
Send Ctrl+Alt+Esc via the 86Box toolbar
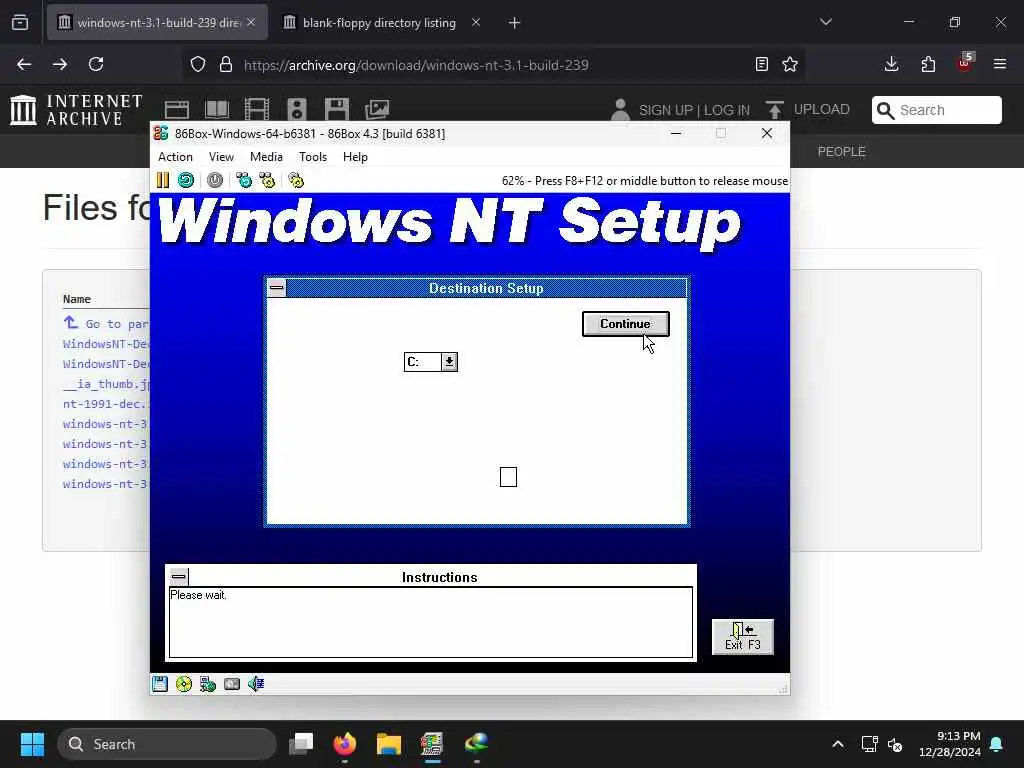click(x=267, y=180)
